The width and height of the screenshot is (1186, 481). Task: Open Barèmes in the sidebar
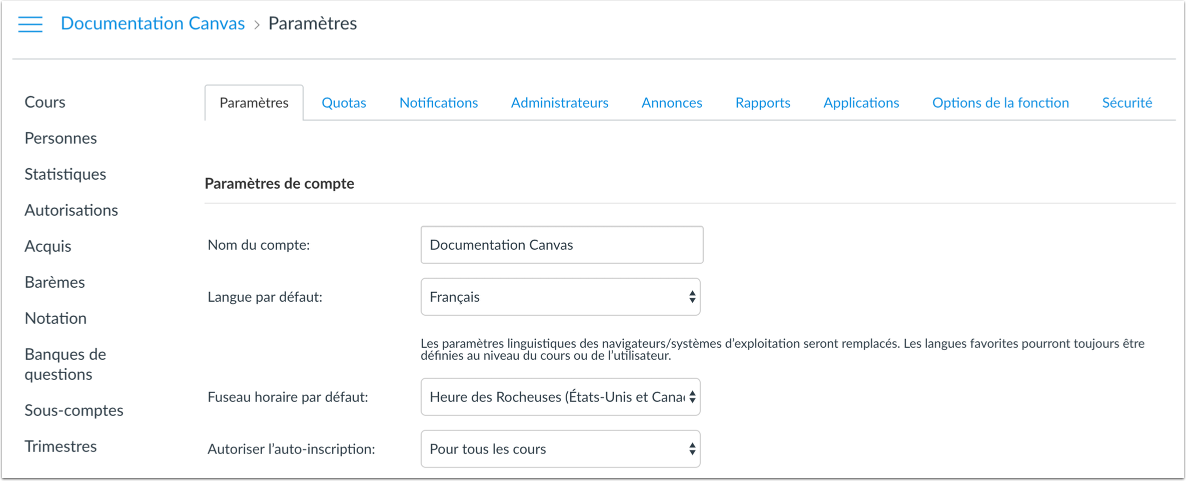click(x=54, y=282)
